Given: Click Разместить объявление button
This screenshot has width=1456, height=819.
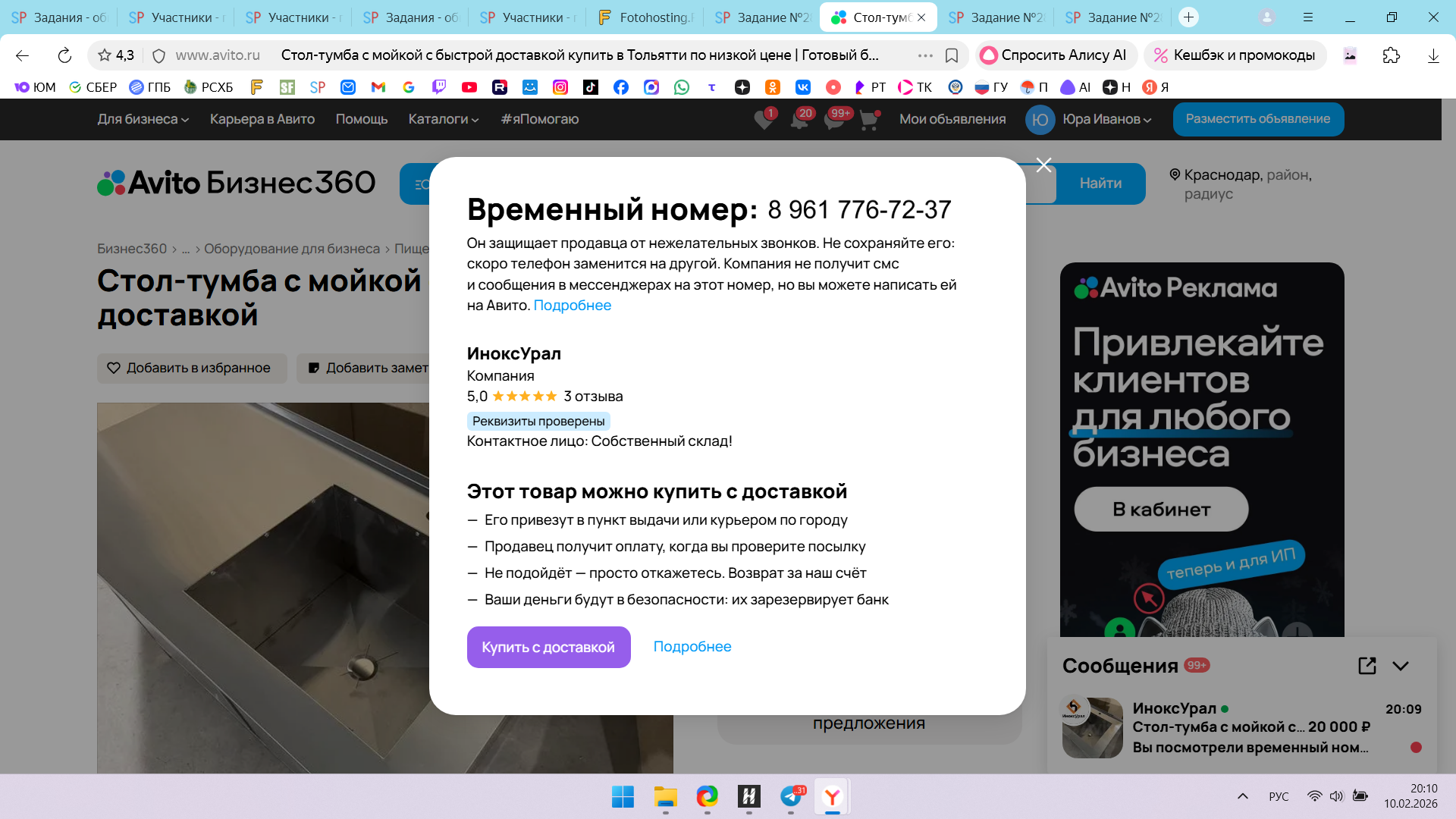Looking at the screenshot, I should click(1258, 119).
